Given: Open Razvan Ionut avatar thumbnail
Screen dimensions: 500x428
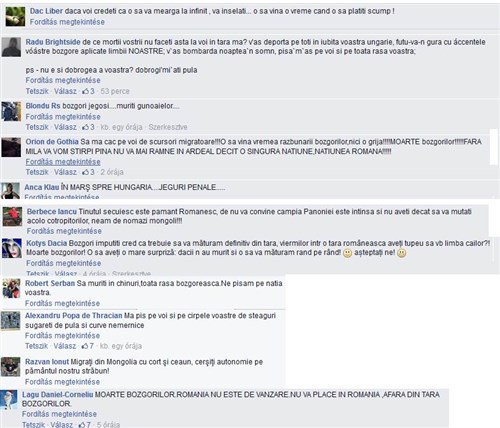Looking at the screenshot, I should pos(11,367).
